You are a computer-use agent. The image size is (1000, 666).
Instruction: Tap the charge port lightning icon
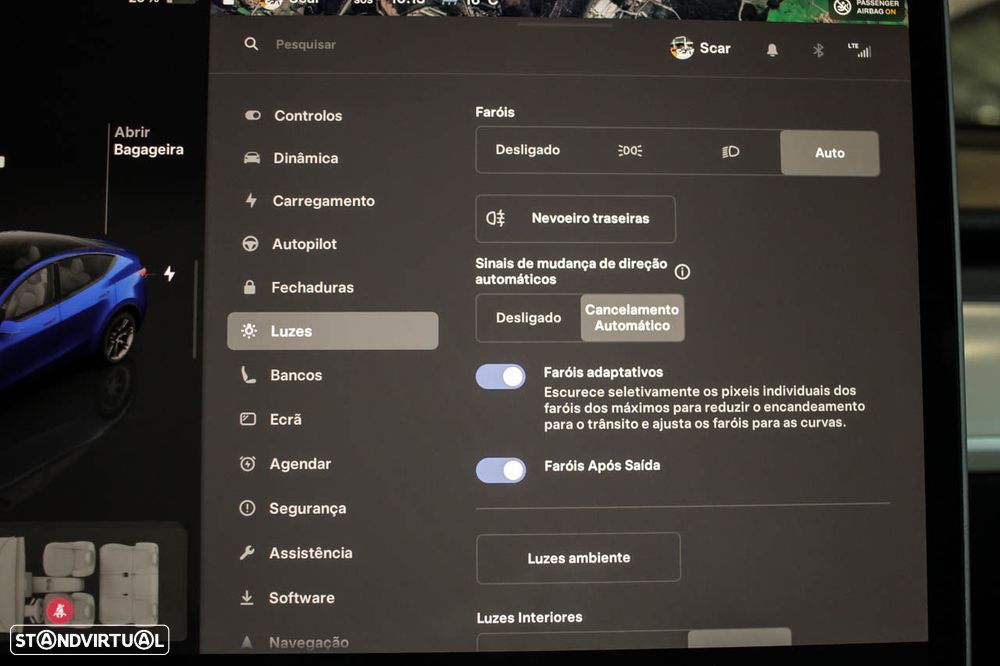[169, 274]
